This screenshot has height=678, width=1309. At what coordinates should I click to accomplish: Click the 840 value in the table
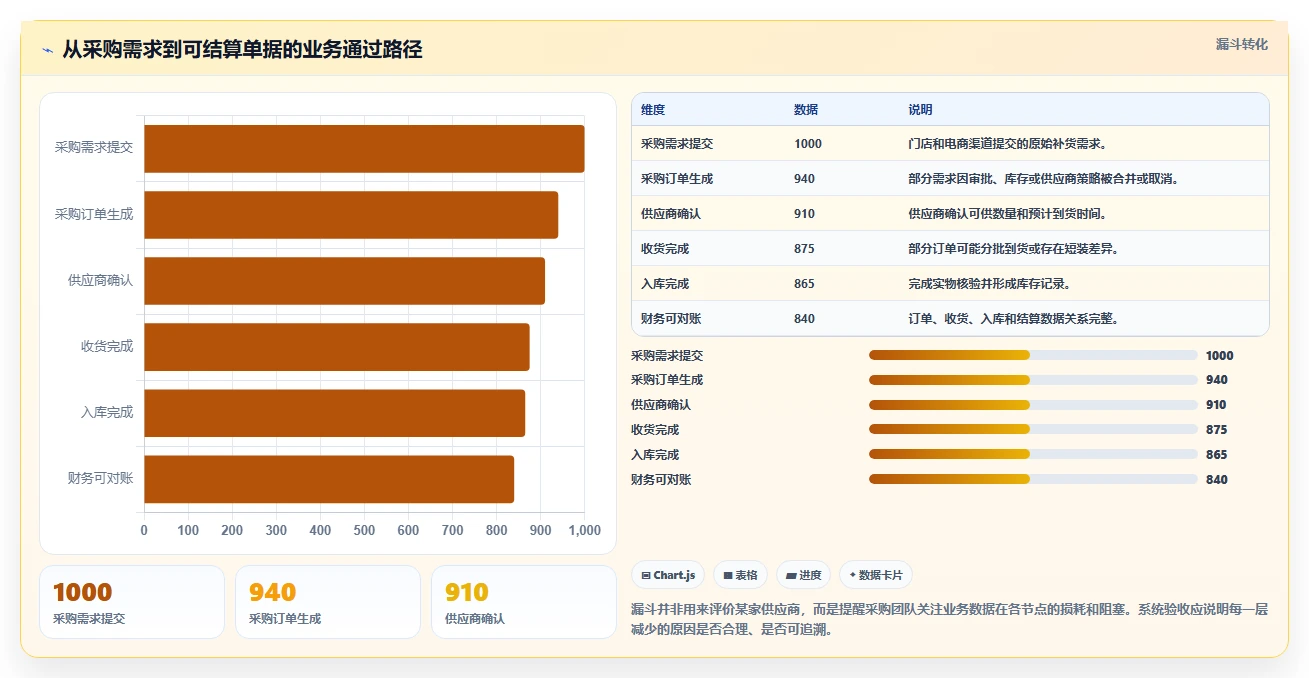point(804,319)
